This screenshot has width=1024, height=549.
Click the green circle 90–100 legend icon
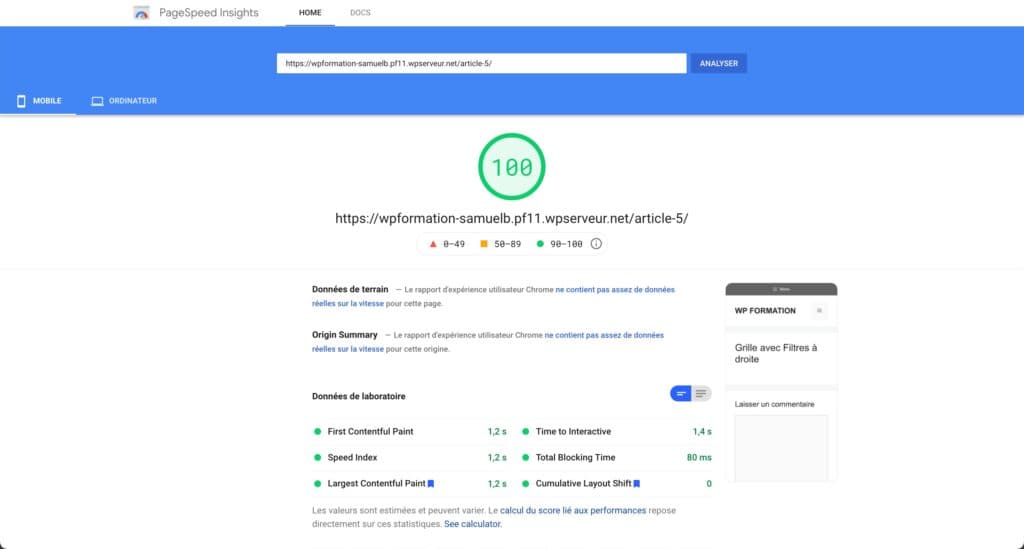pyautogui.click(x=540, y=243)
